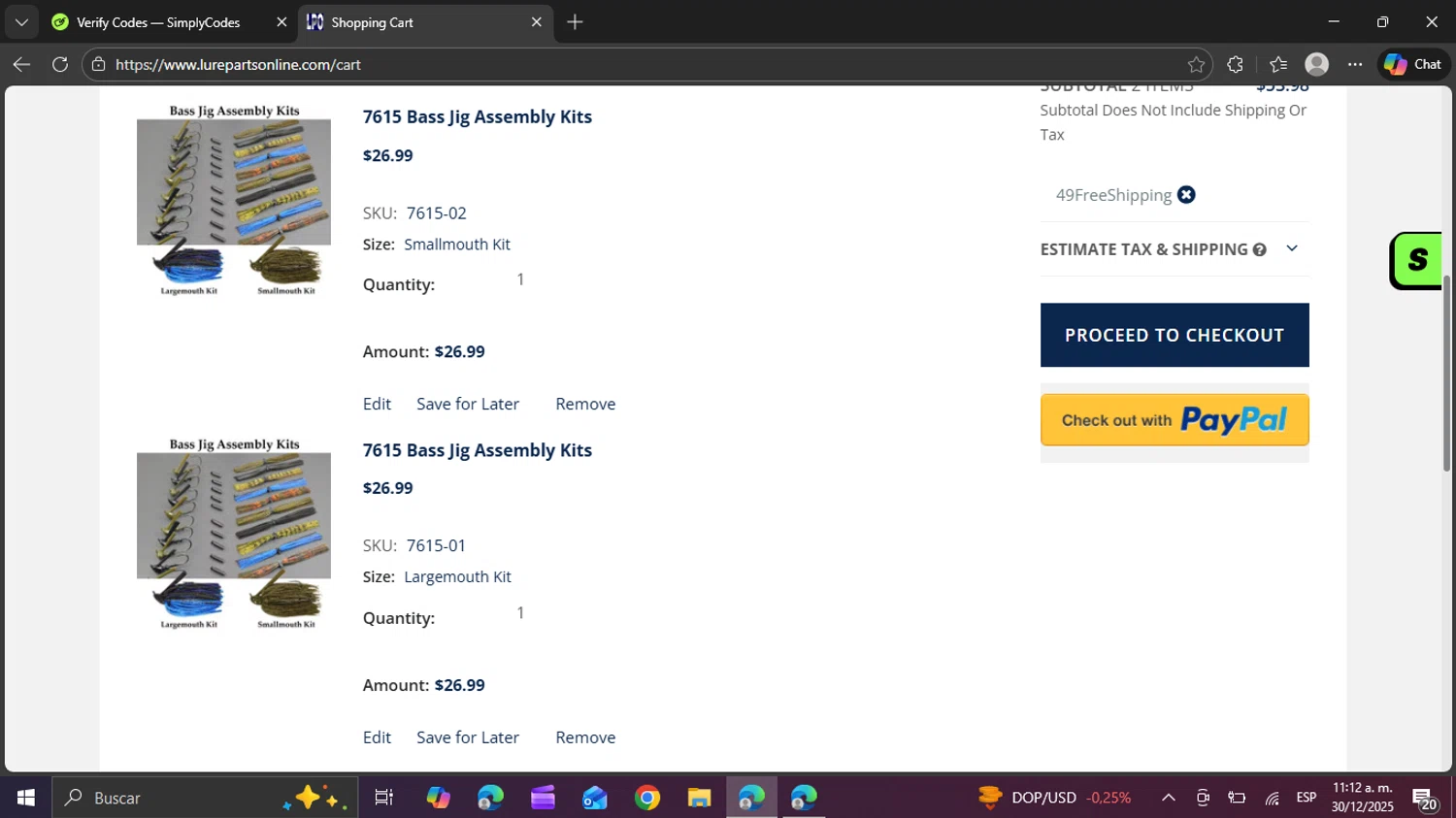Open Copilot Chat panel
This screenshot has height=818, width=1456.
coord(1413,64)
